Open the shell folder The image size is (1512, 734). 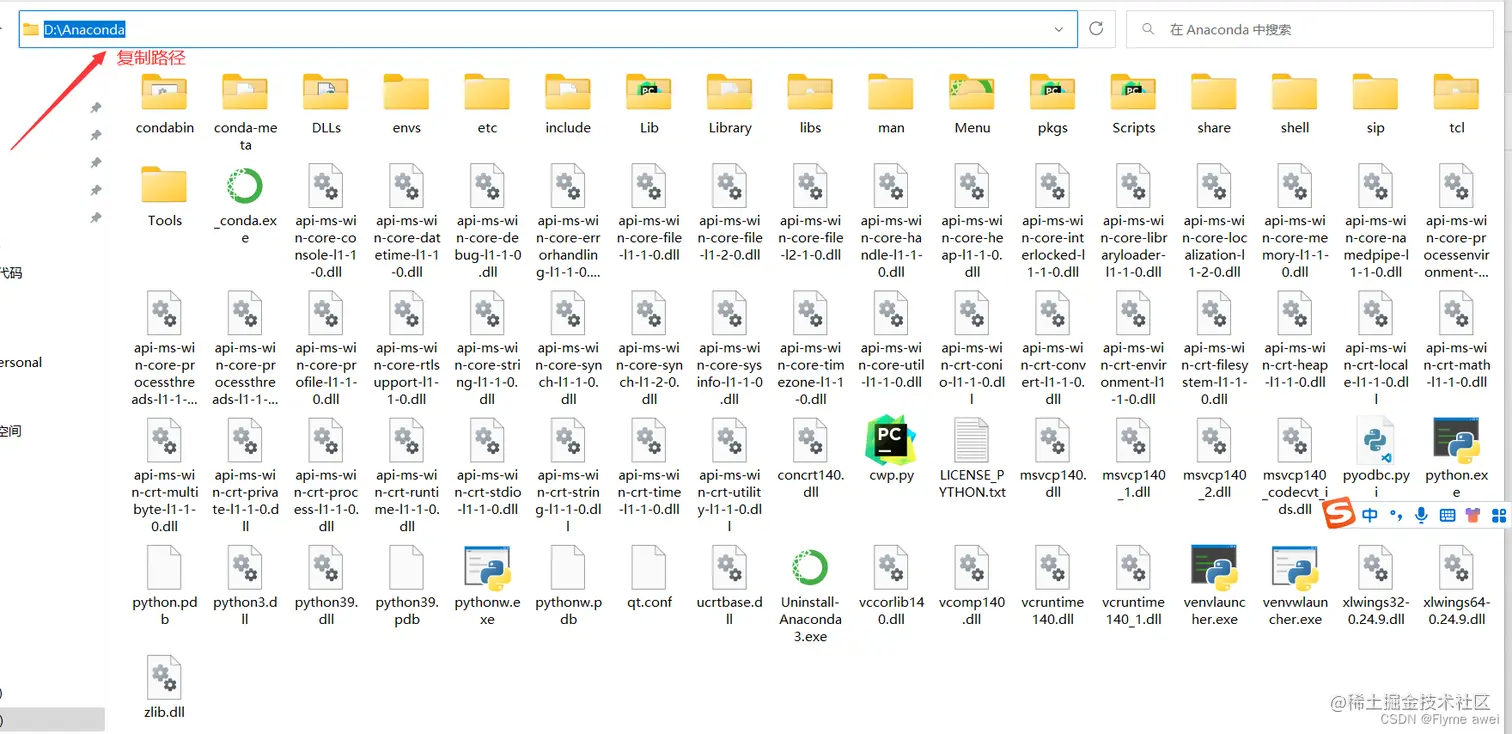[1295, 104]
